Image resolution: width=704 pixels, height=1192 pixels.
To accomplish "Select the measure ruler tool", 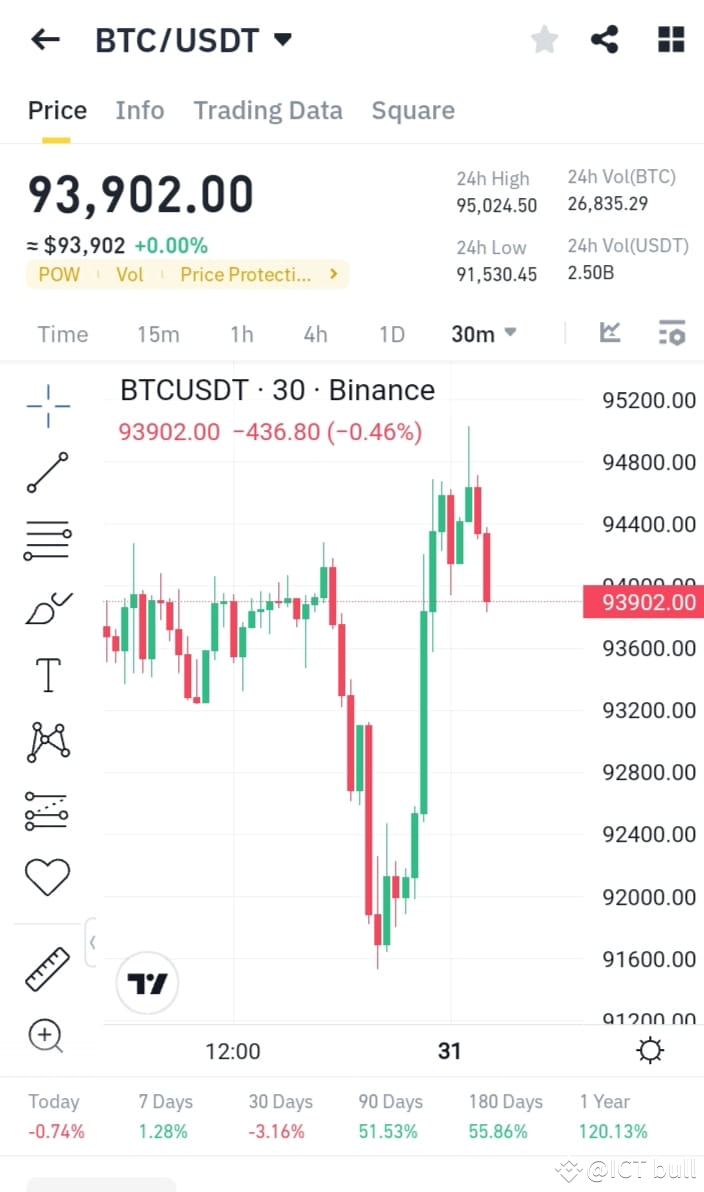I will (46, 968).
